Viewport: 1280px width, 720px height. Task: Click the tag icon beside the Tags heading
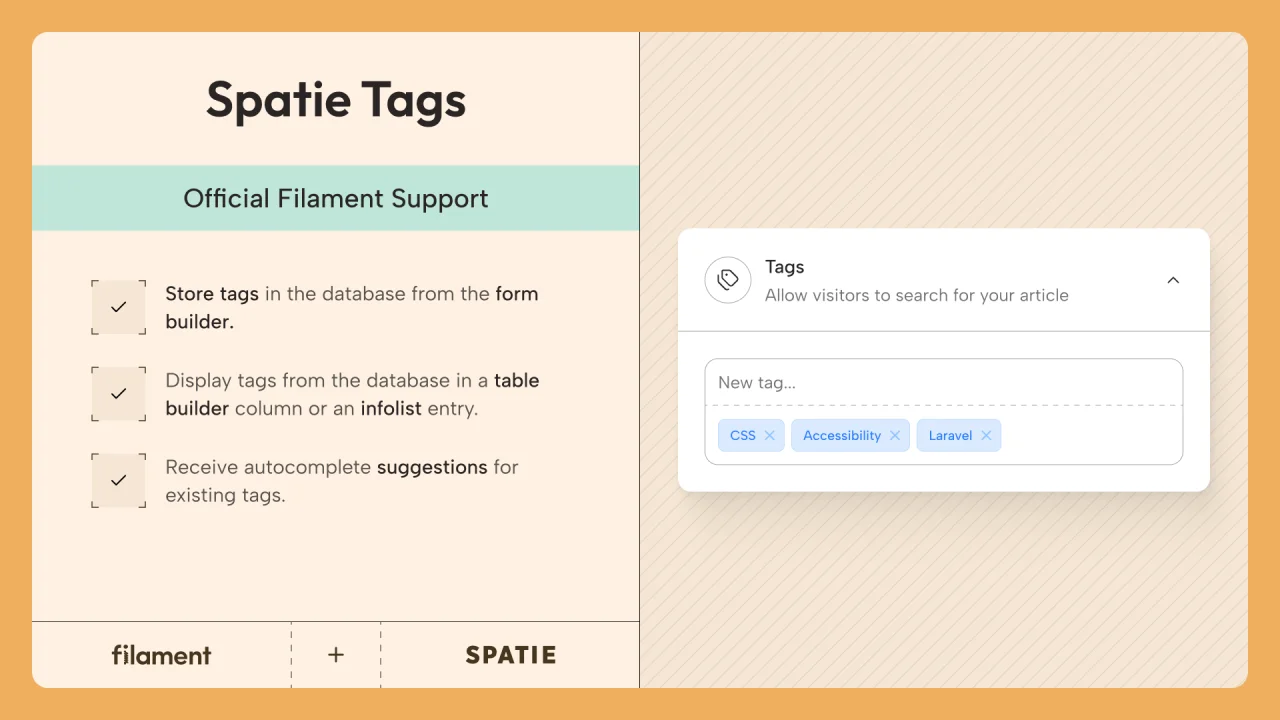coord(728,280)
